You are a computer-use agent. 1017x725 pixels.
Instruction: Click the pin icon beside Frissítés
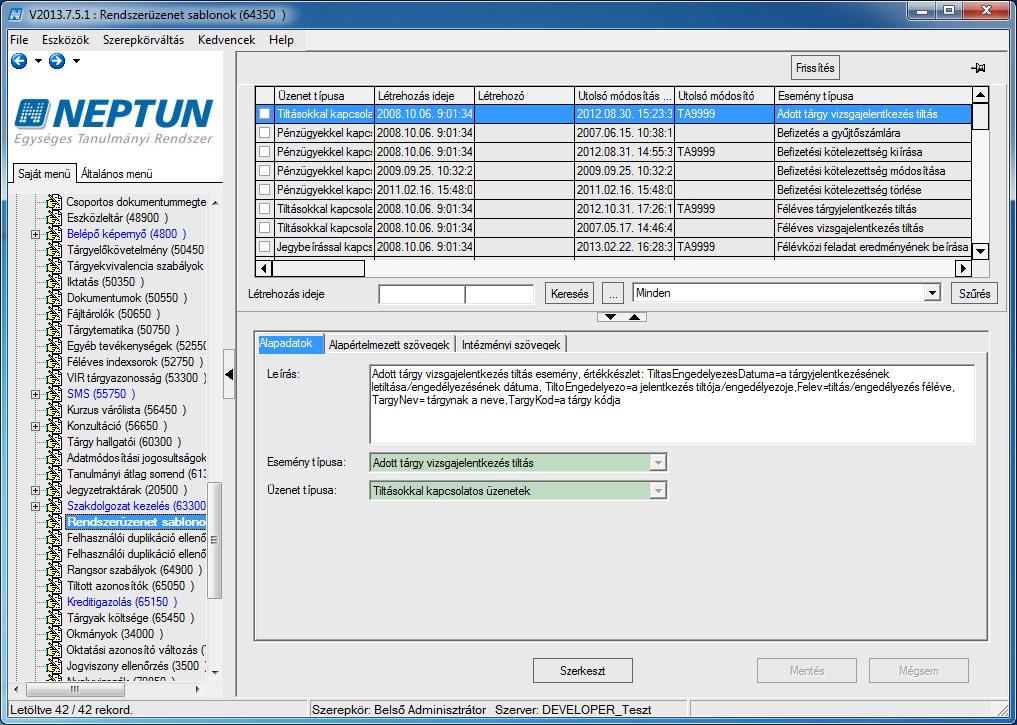pos(978,68)
